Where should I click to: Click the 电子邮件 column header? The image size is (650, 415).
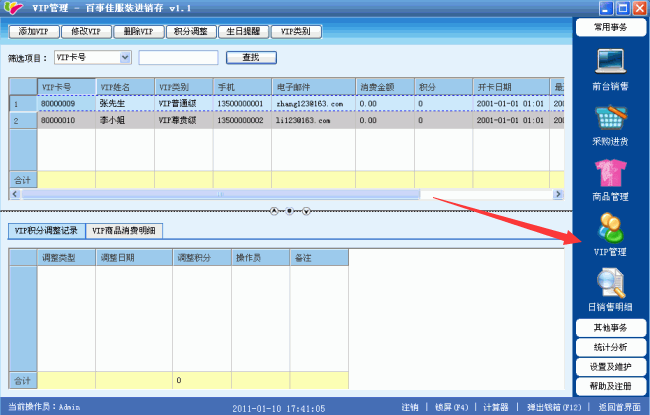coord(314,87)
